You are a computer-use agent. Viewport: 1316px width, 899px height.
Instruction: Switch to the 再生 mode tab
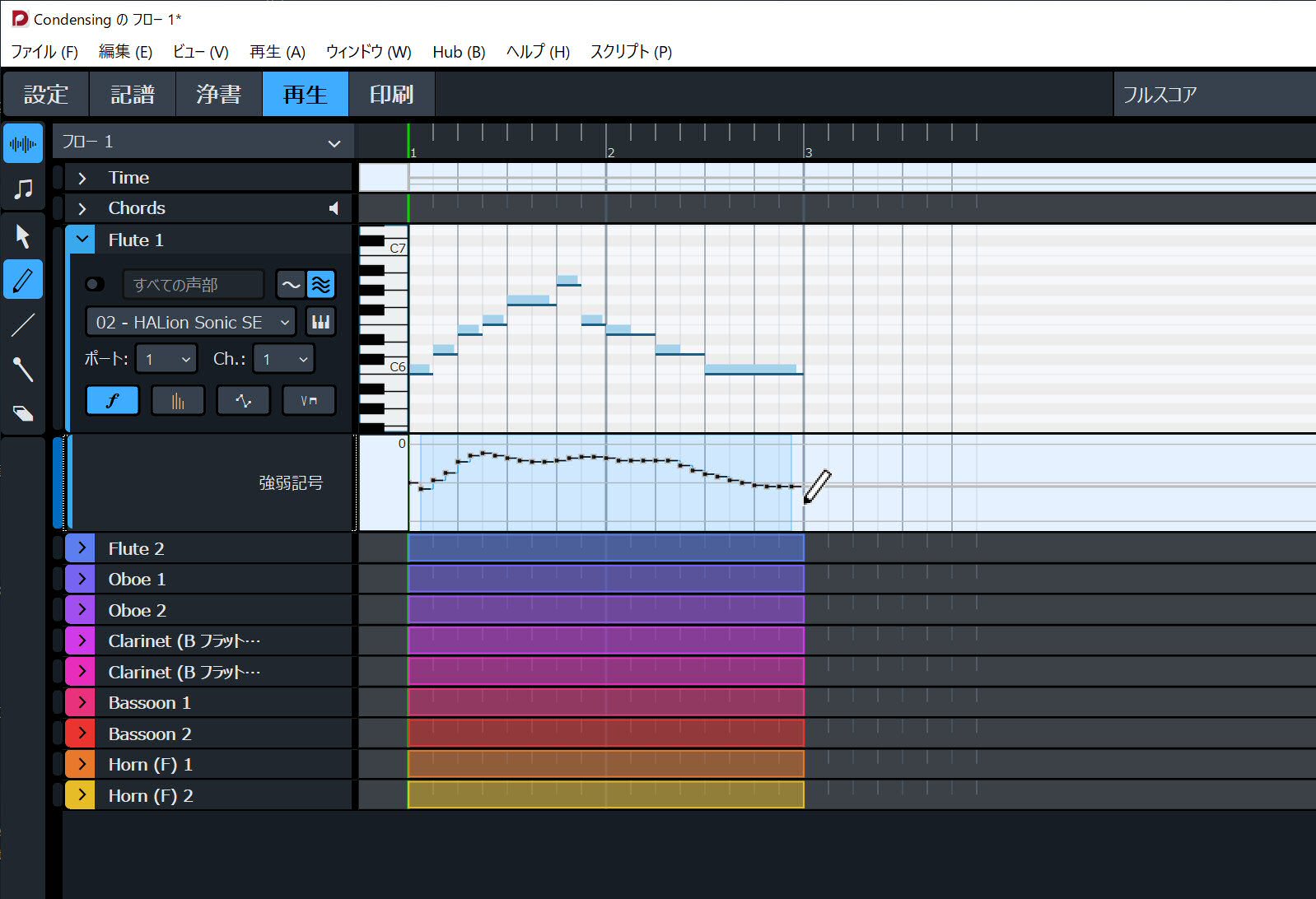pyautogui.click(x=306, y=94)
